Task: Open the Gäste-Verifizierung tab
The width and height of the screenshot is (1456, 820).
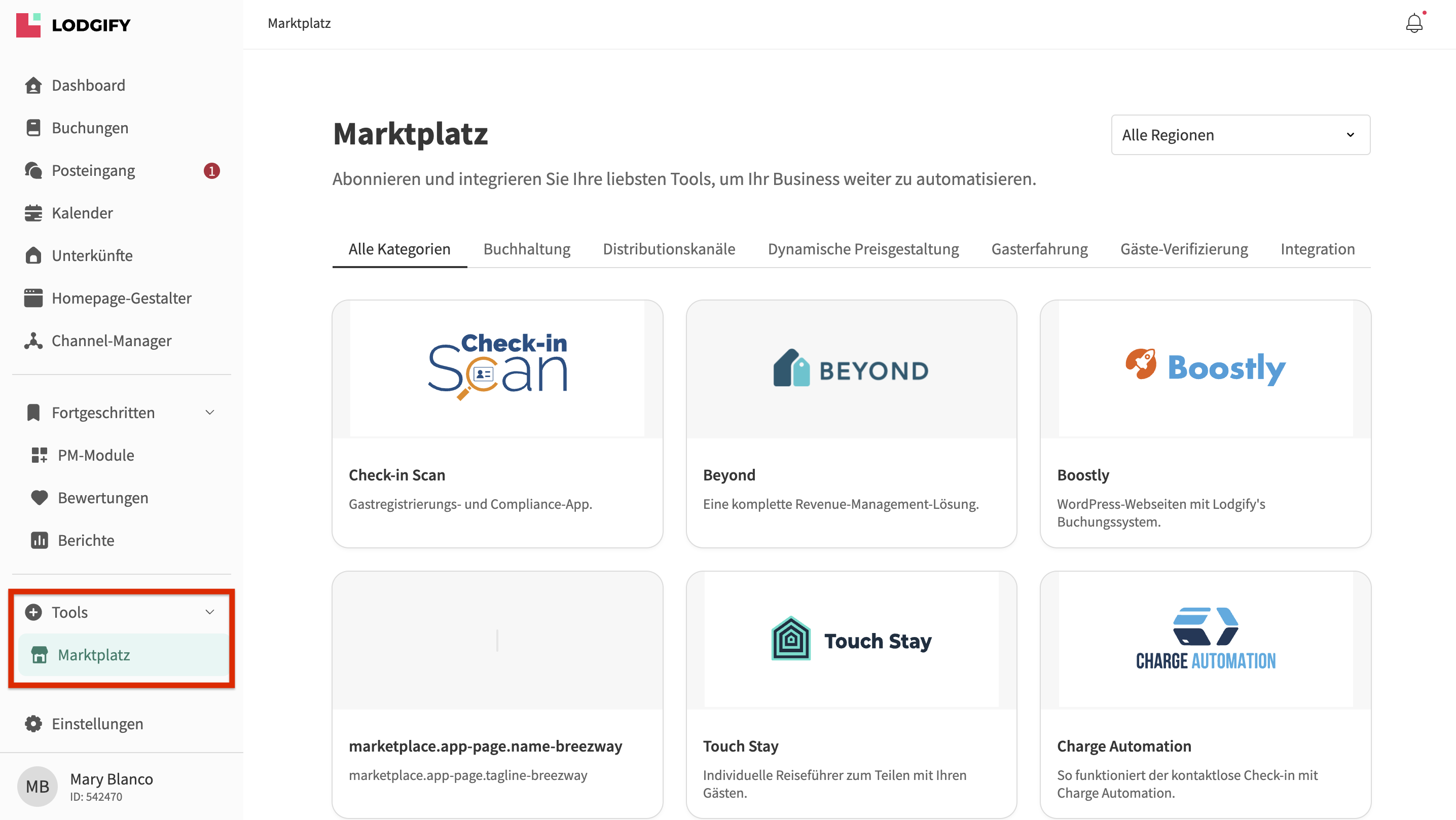Action: pos(1184,249)
